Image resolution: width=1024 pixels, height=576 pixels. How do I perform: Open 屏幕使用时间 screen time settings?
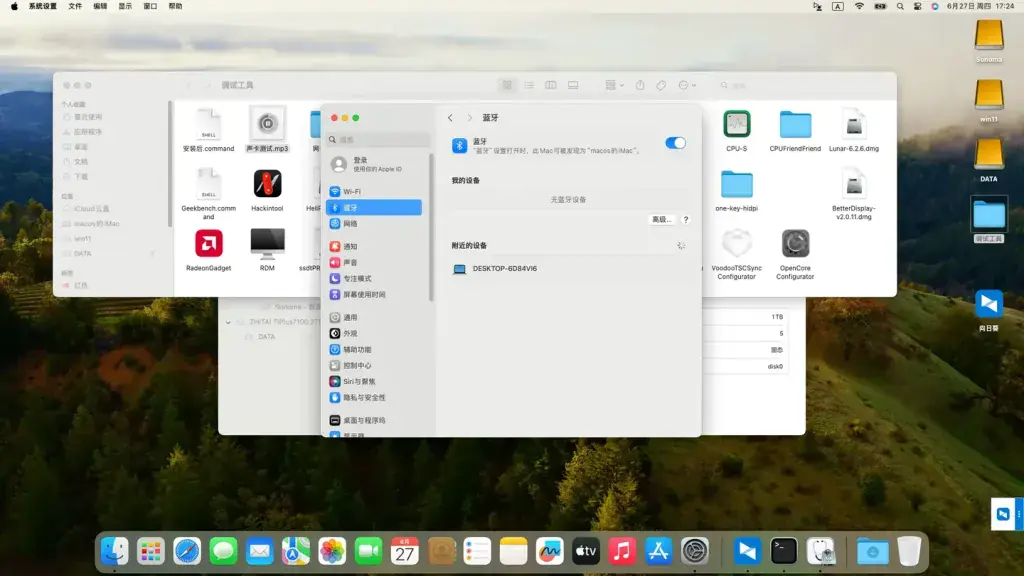[x=374, y=295]
